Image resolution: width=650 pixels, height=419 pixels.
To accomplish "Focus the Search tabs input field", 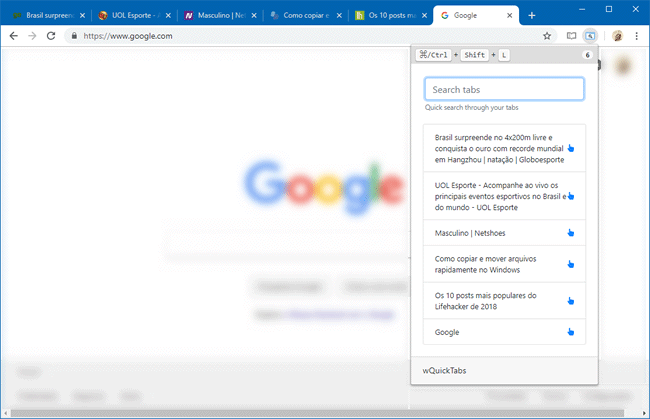I will tap(504, 89).
